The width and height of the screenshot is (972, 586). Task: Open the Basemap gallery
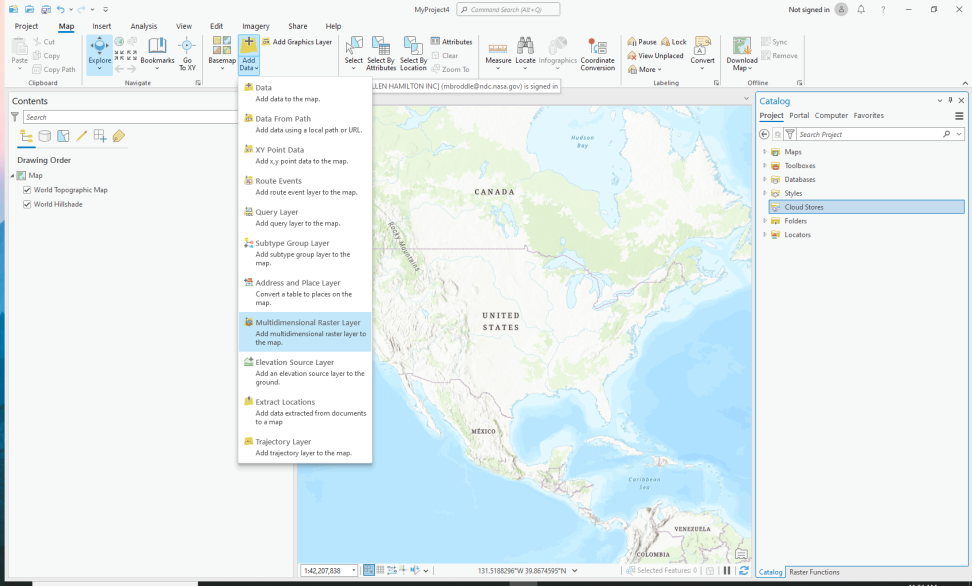click(x=222, y=53)
